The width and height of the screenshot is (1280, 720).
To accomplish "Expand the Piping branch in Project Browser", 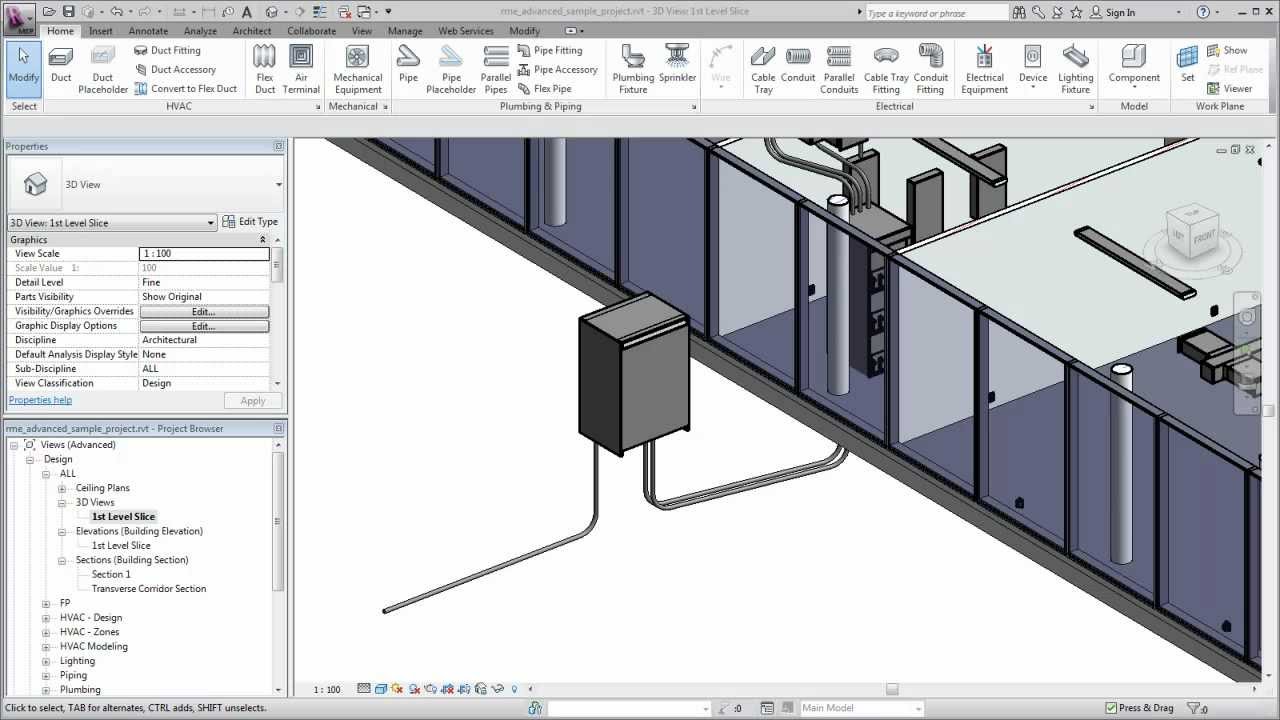I will point(46,675).
